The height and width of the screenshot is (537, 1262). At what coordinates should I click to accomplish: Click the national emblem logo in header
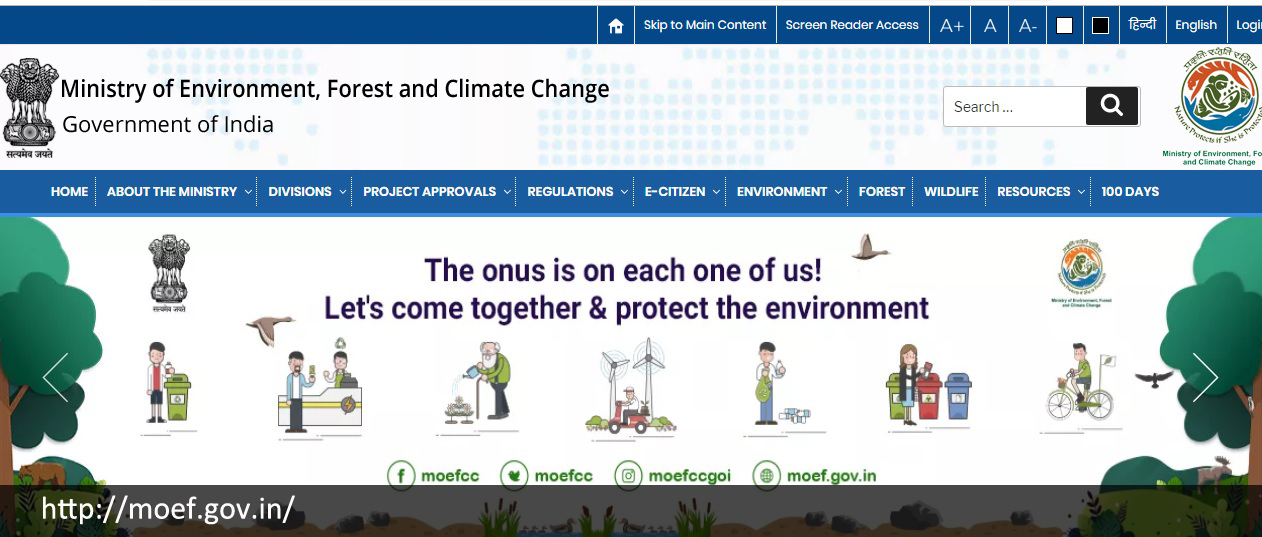pyautogui.click(x=28, y=108)
